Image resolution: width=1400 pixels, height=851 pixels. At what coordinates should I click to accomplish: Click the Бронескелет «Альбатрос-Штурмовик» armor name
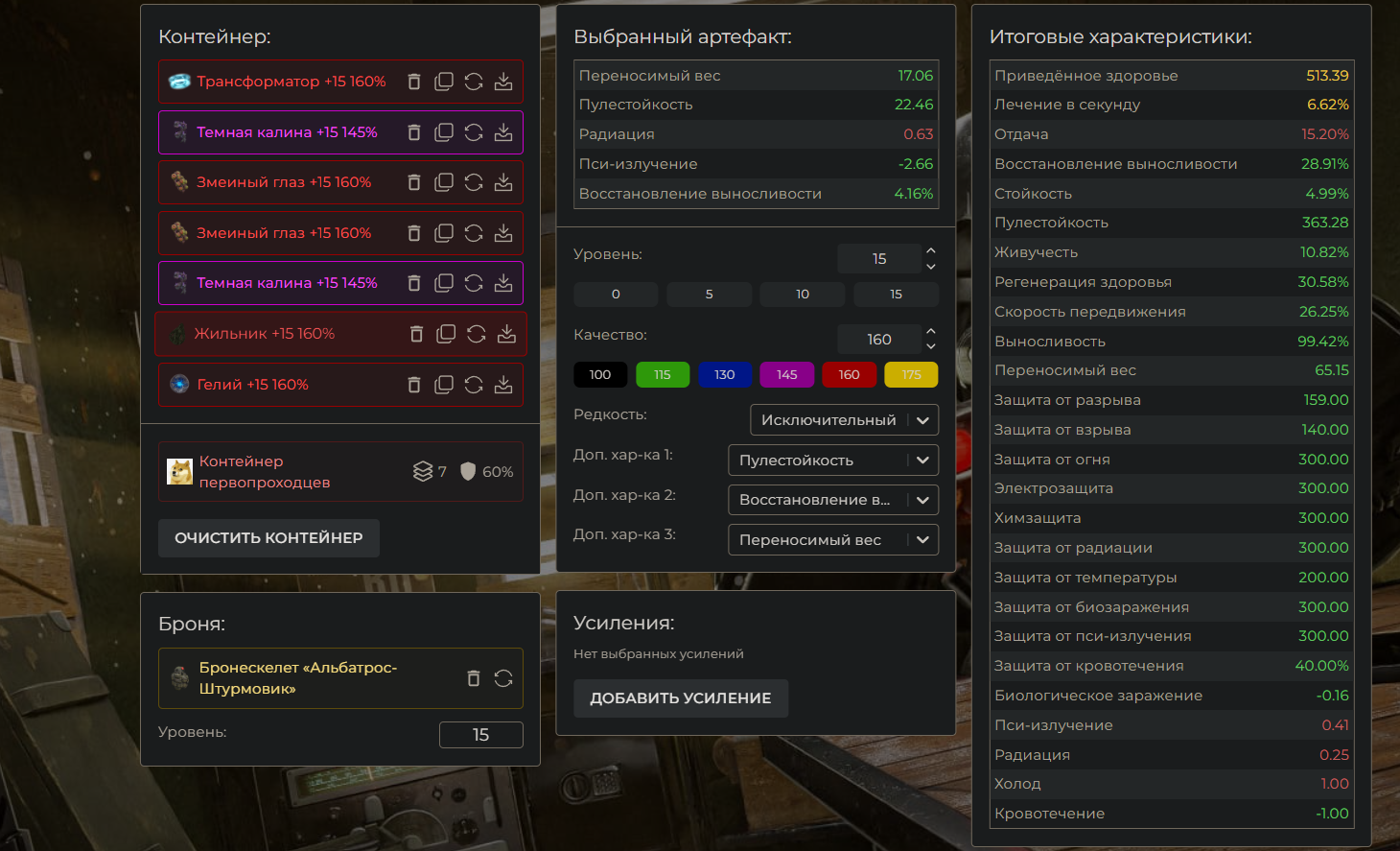298,678
